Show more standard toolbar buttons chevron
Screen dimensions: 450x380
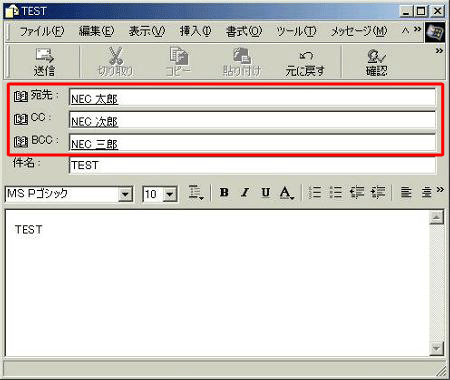(439, 51)
